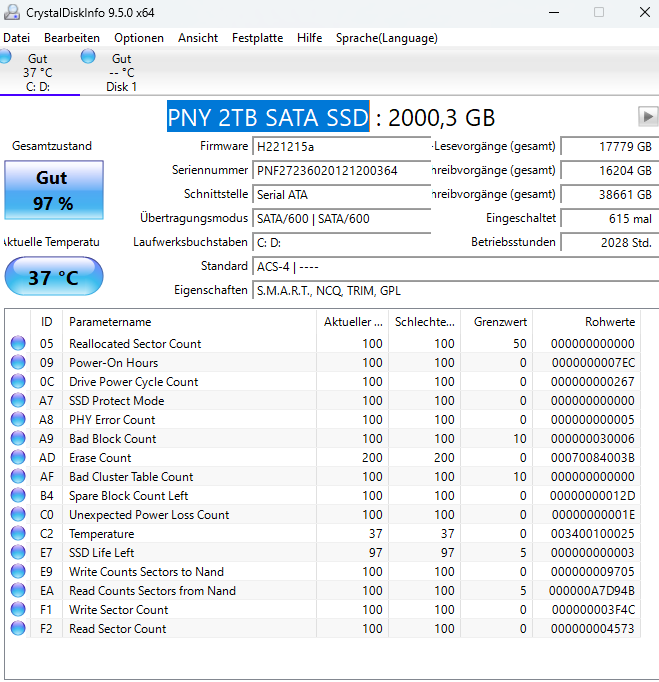659x682 pixels.
Task: Click the total reads value 17779 GB
Action: (x=609, y=147)
